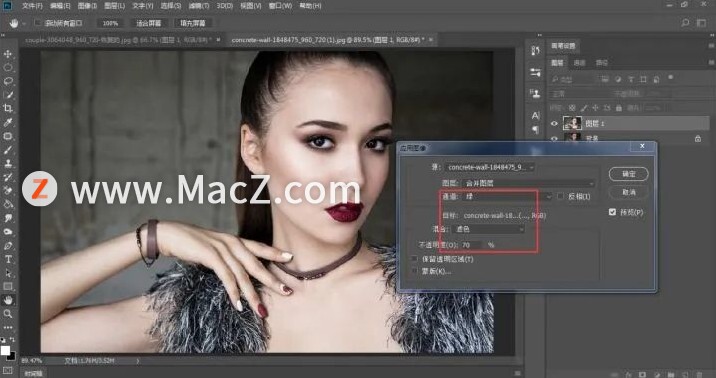Open the 源 source document dropdown

490,168
